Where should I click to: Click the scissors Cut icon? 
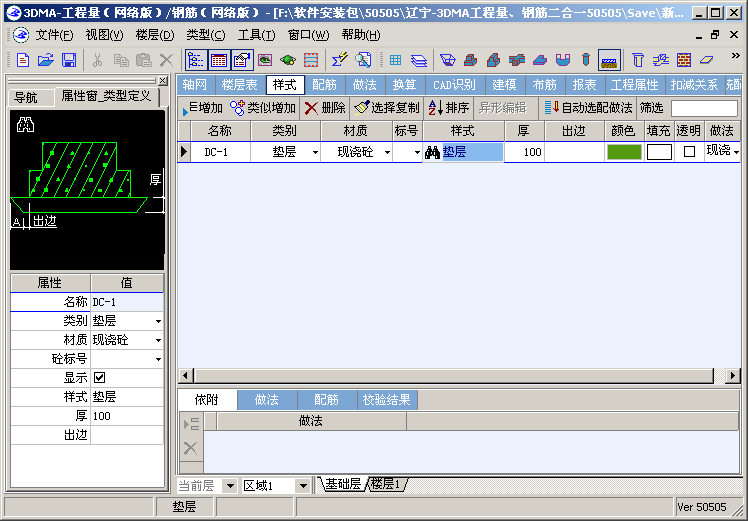click(x=97, y=60)
